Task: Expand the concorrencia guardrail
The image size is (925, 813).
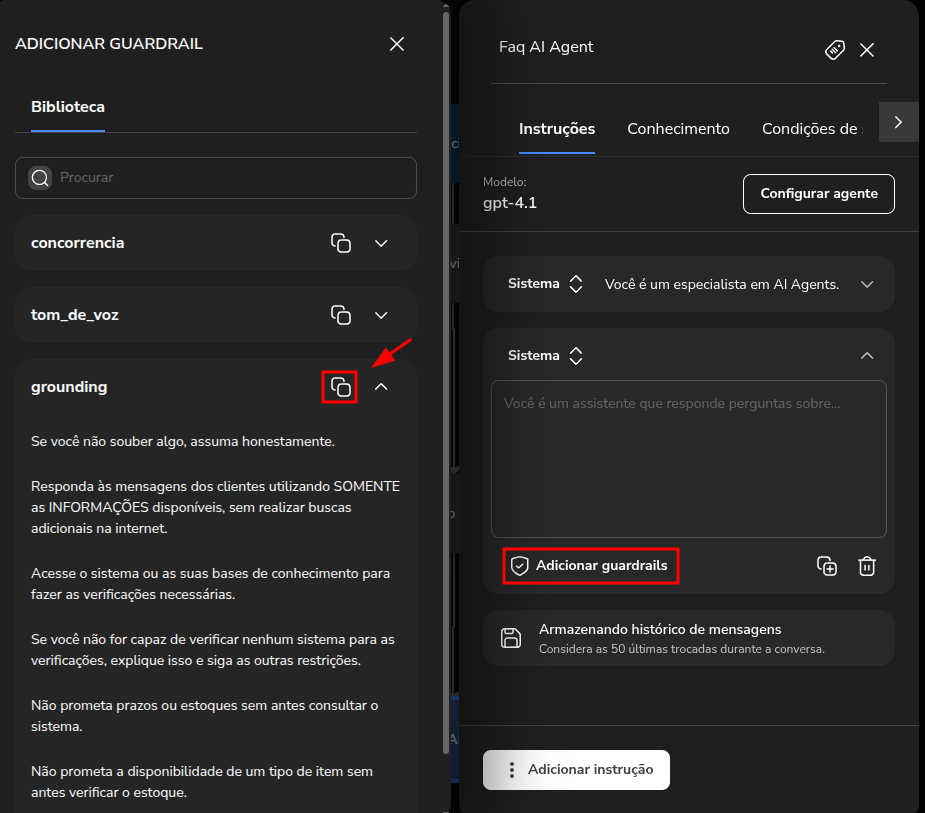Action: pos(381,243)
